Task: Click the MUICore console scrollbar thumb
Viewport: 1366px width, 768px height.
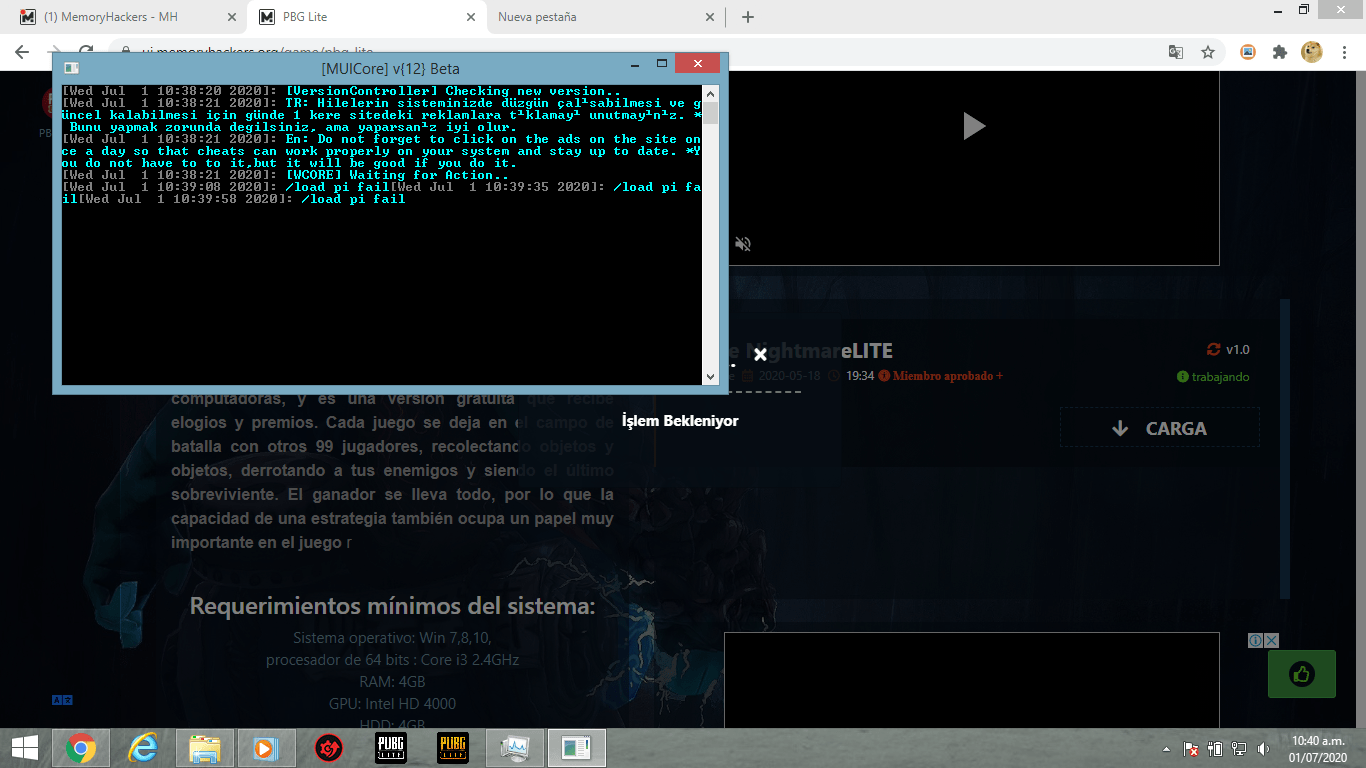Action: [710, 112]
